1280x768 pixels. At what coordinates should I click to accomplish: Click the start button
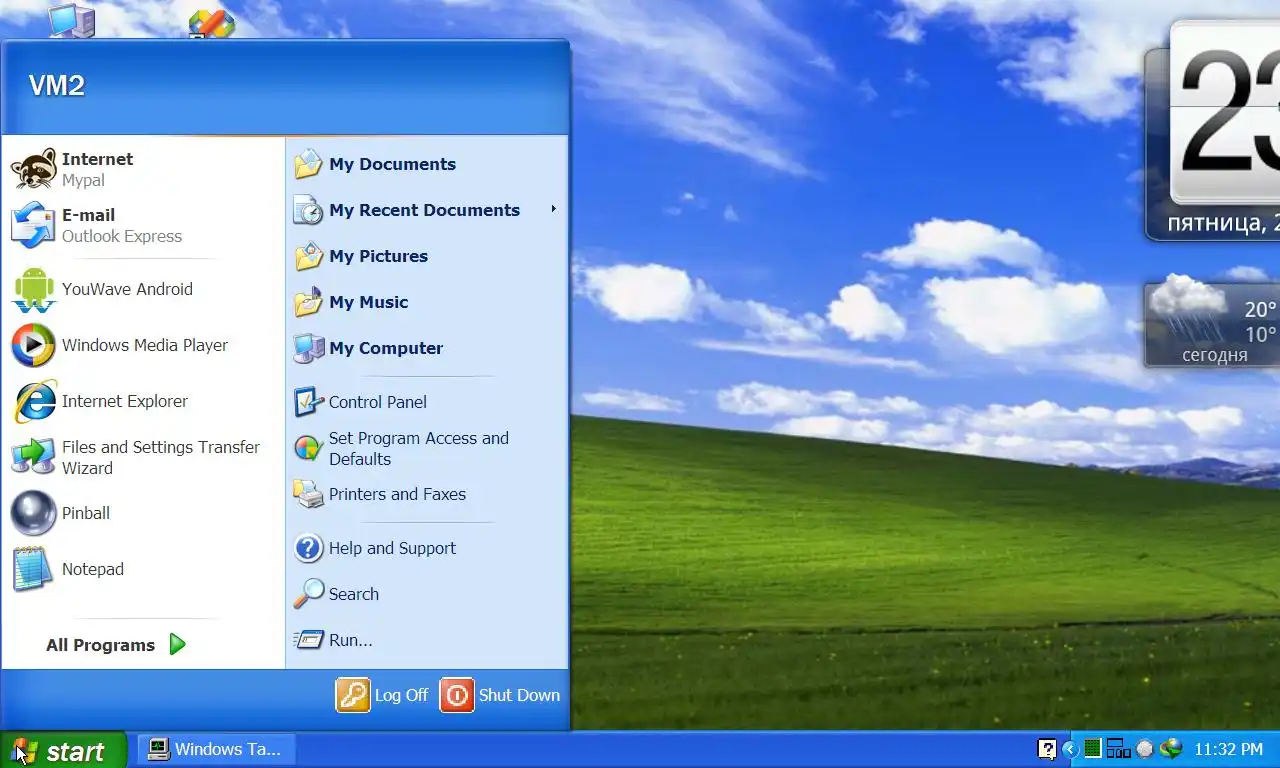(63, 750)
